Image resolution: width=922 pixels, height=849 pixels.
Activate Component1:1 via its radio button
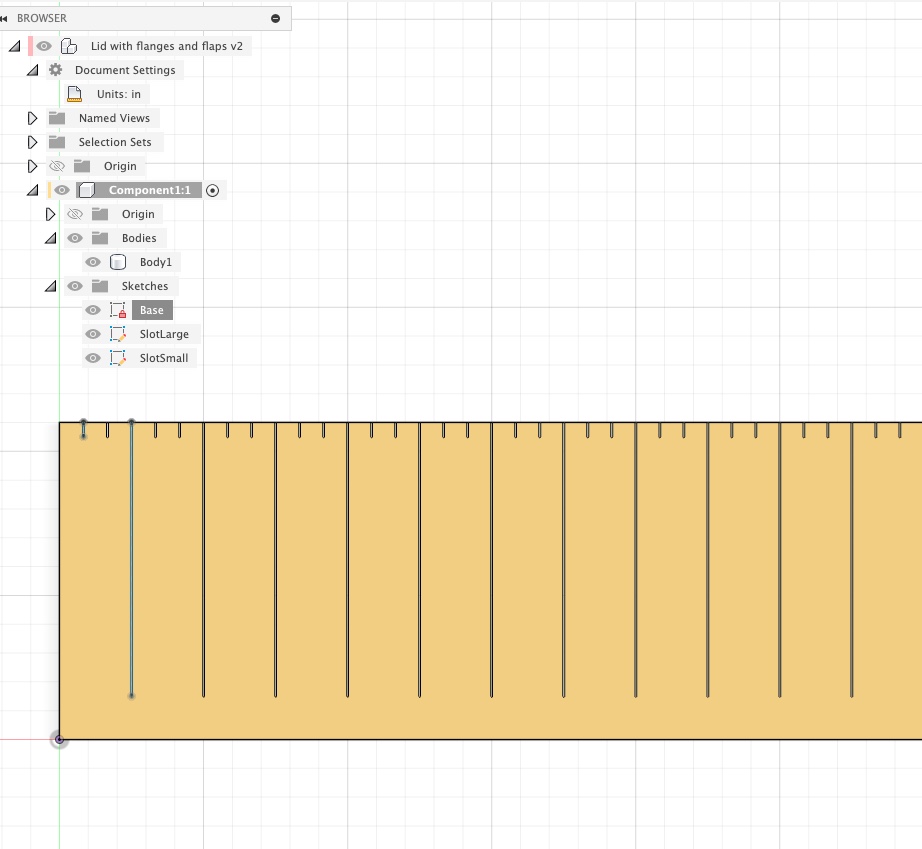tap(214, 190)
